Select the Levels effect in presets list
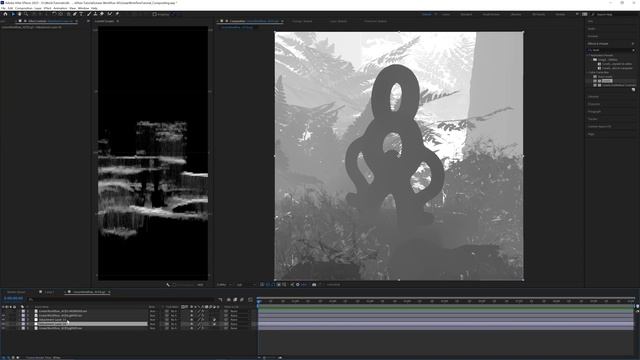The height and width of the screenshot is (360, 640). 607,81
